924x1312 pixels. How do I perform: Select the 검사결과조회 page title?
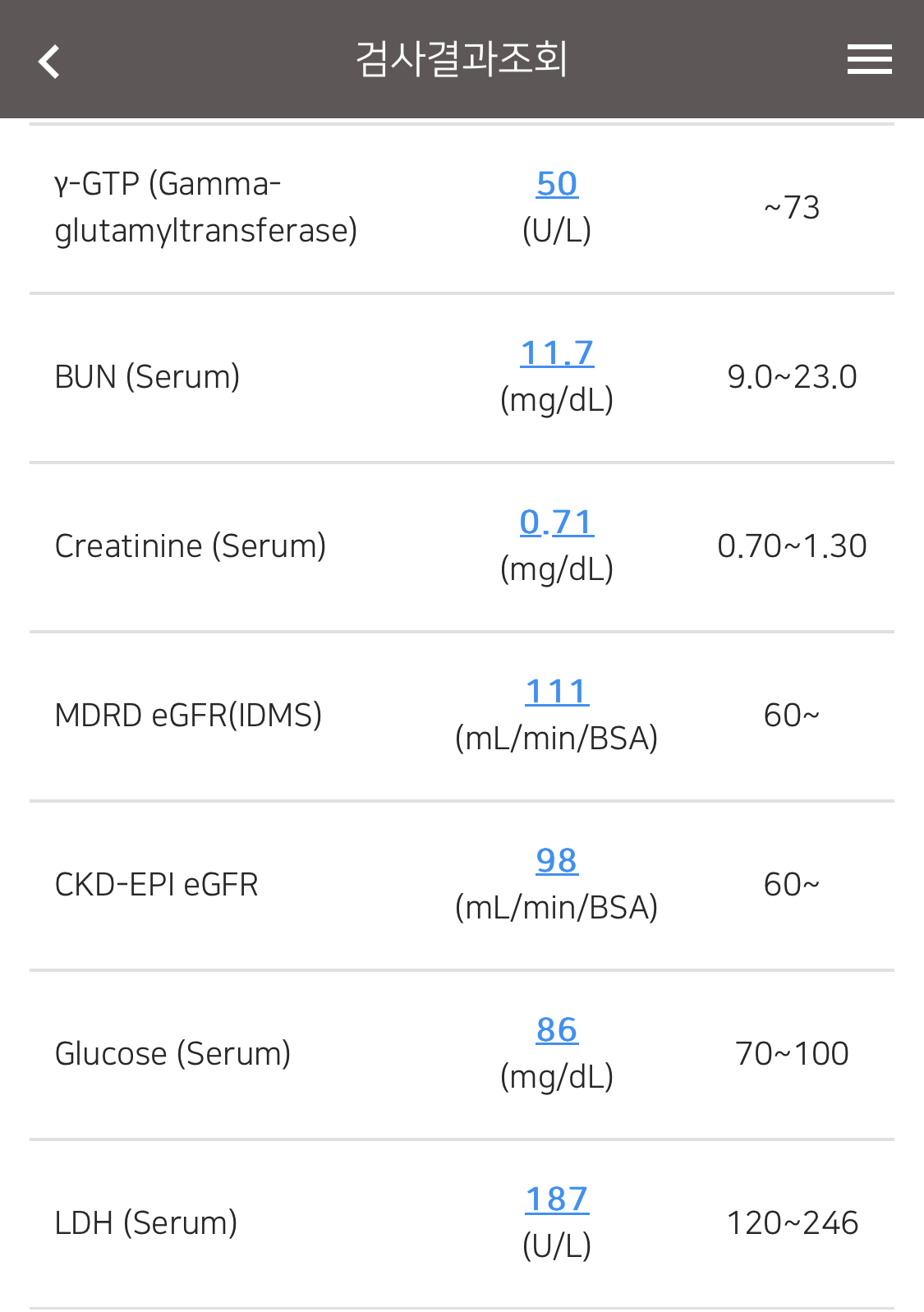(462, 59)
